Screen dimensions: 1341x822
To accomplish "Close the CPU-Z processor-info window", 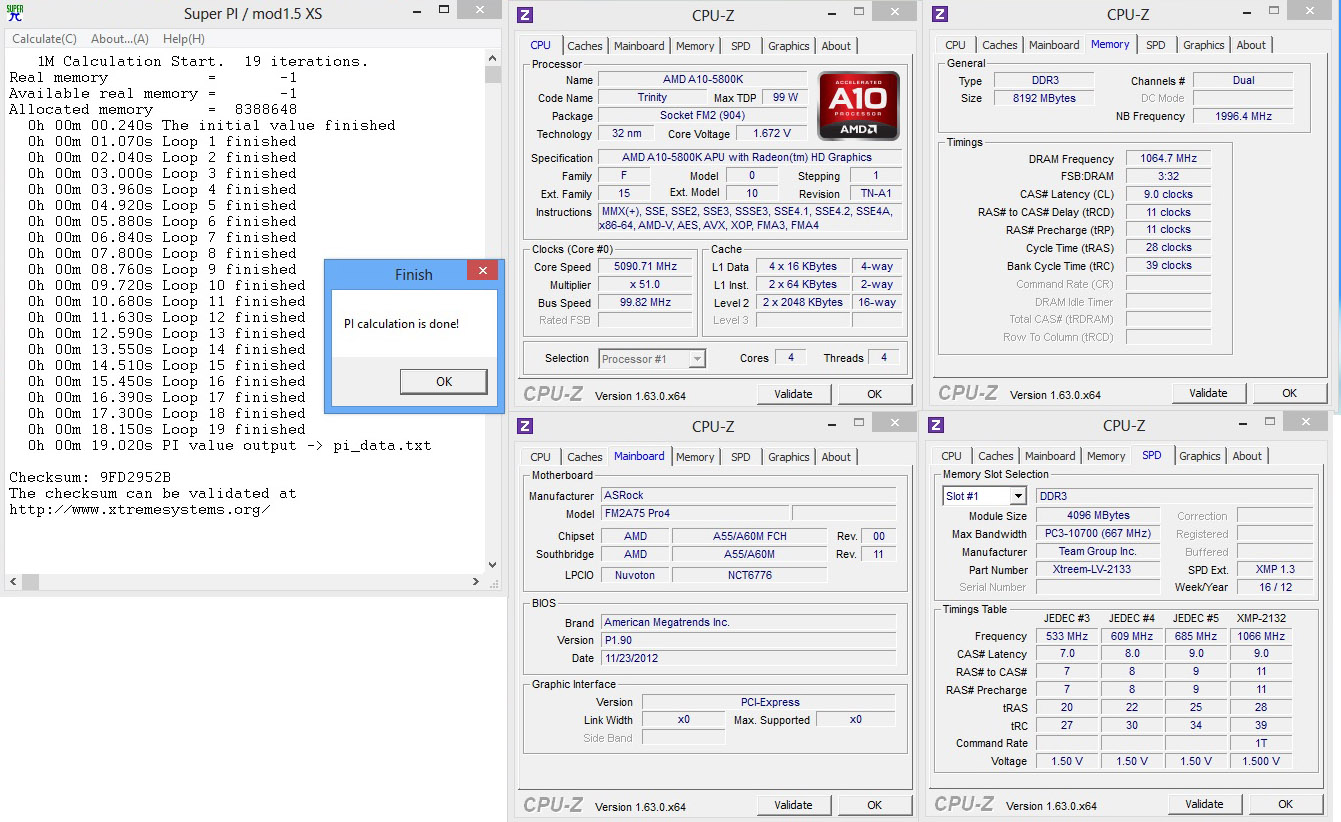I will 892,11.
